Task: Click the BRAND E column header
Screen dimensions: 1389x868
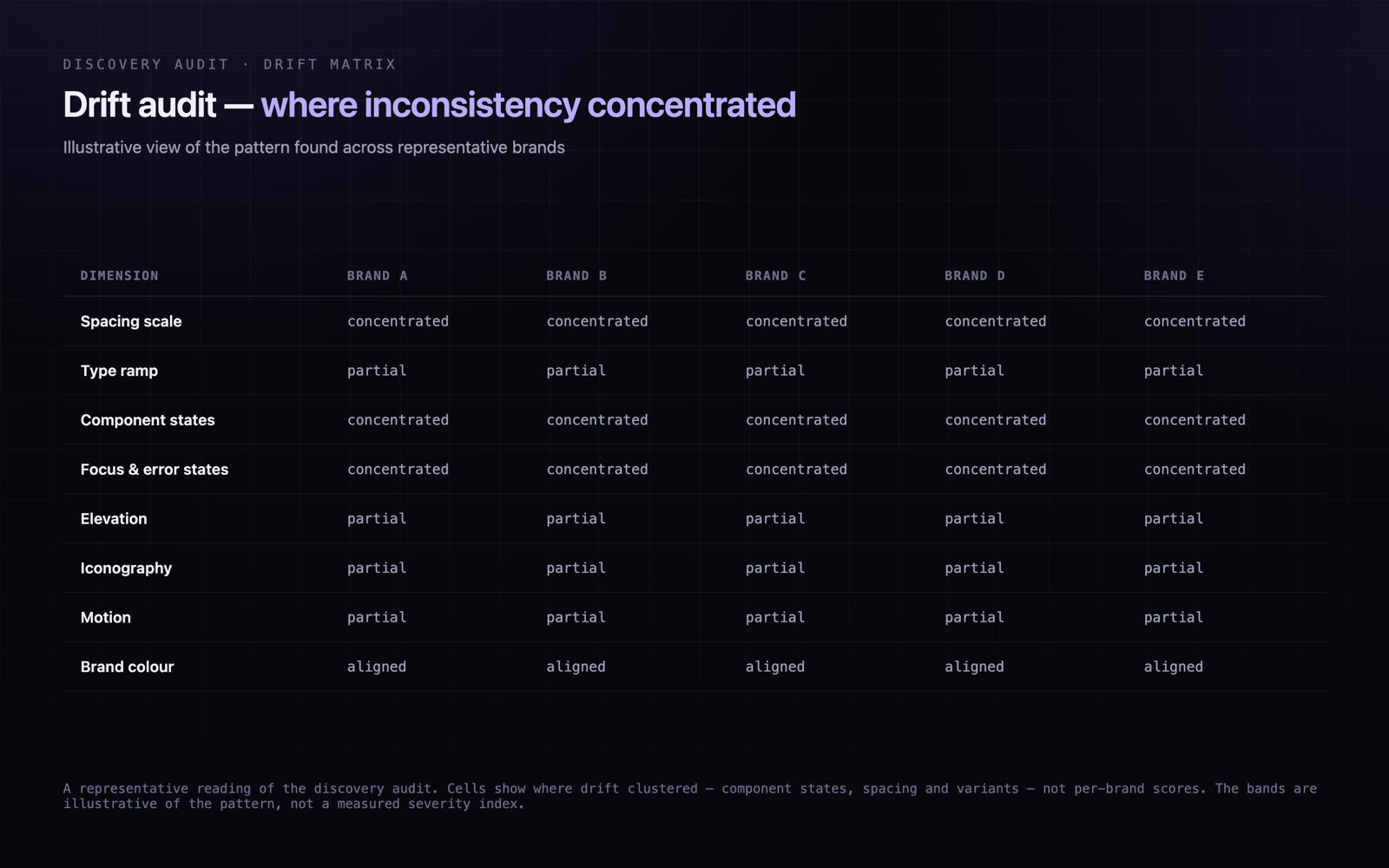Action: pos(1174,276)
